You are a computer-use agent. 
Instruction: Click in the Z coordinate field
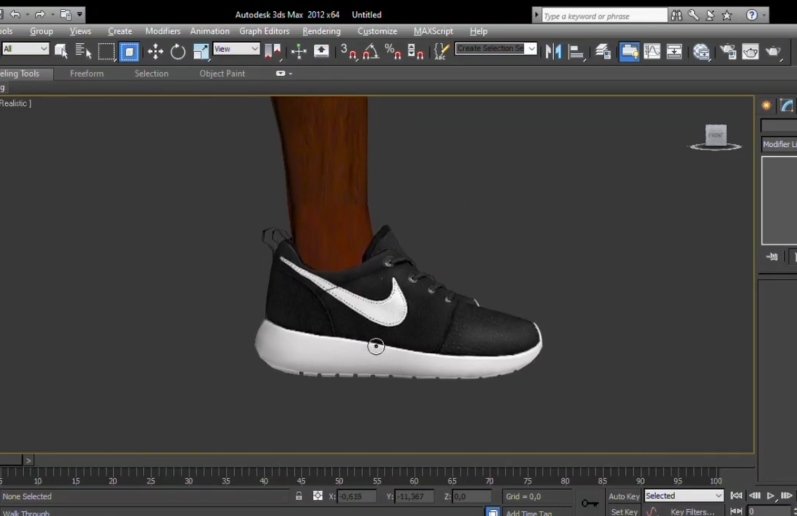[472, 496]
